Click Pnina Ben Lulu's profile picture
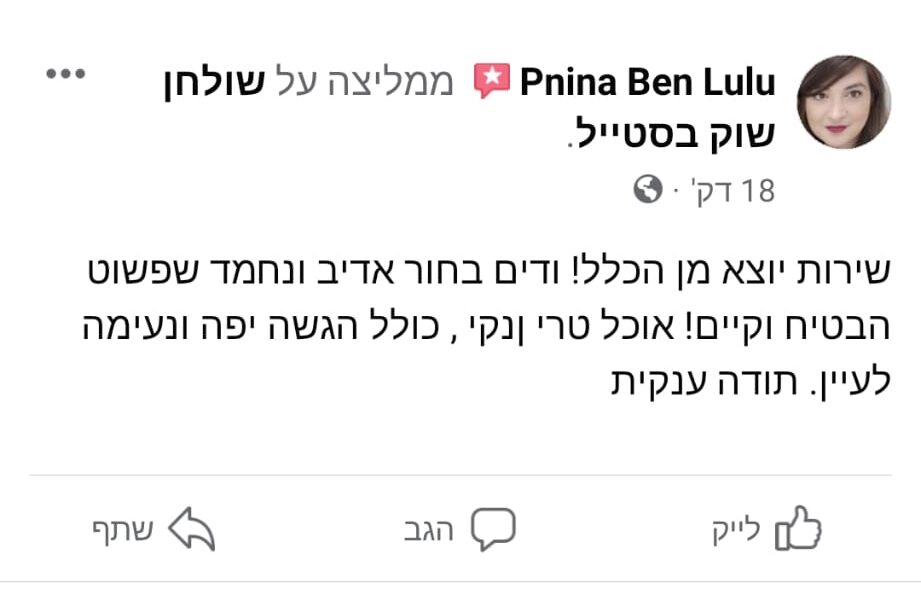921x593 pixels. pyautogui.click(x=843, y=102)
